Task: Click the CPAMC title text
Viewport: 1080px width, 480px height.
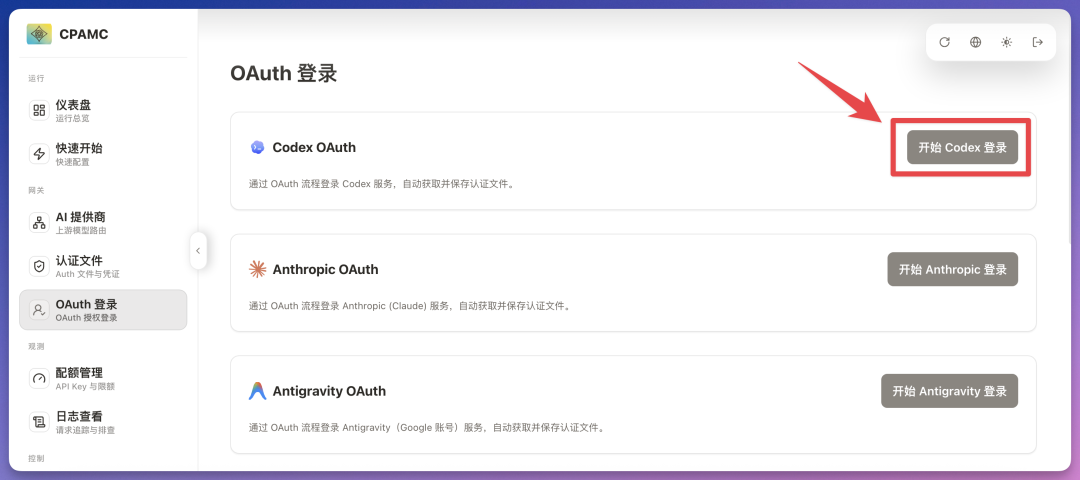Action: [84, 34]
